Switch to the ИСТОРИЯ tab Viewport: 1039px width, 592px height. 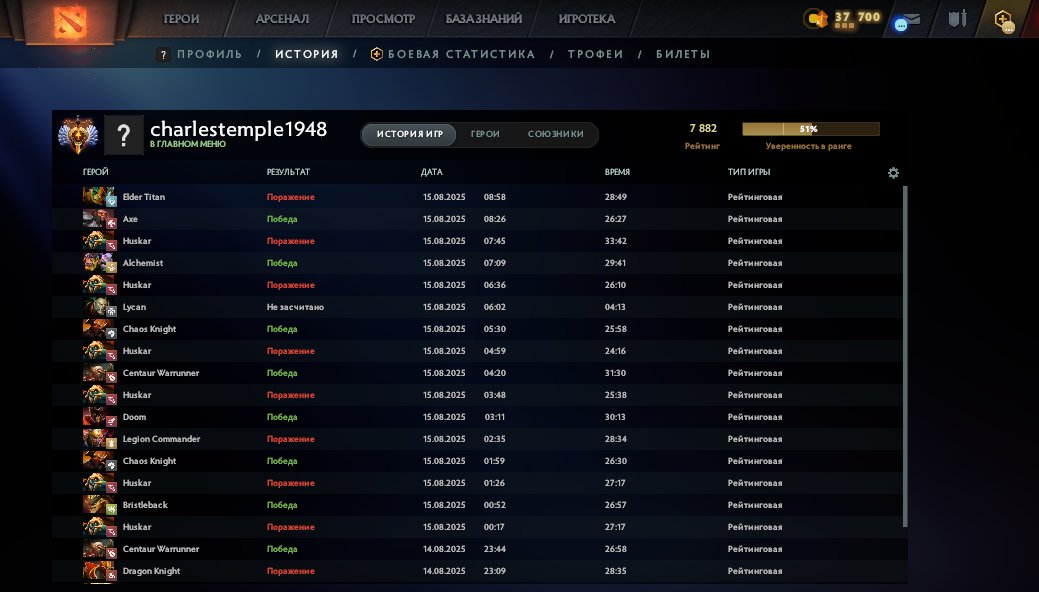tap(307, 54)
